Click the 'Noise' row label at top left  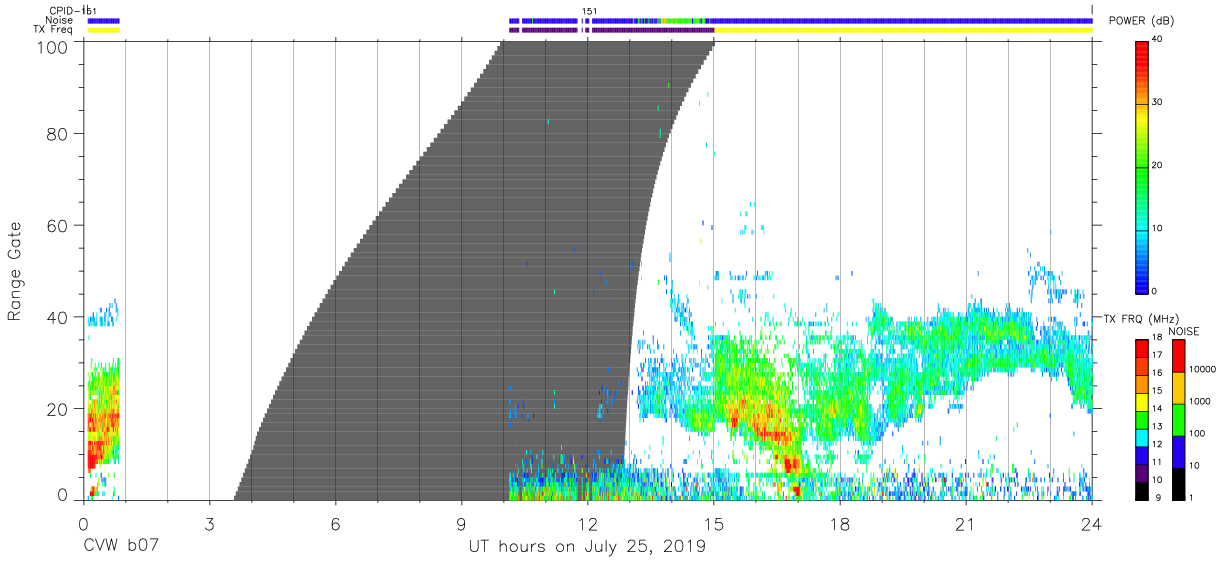point(60,20)
